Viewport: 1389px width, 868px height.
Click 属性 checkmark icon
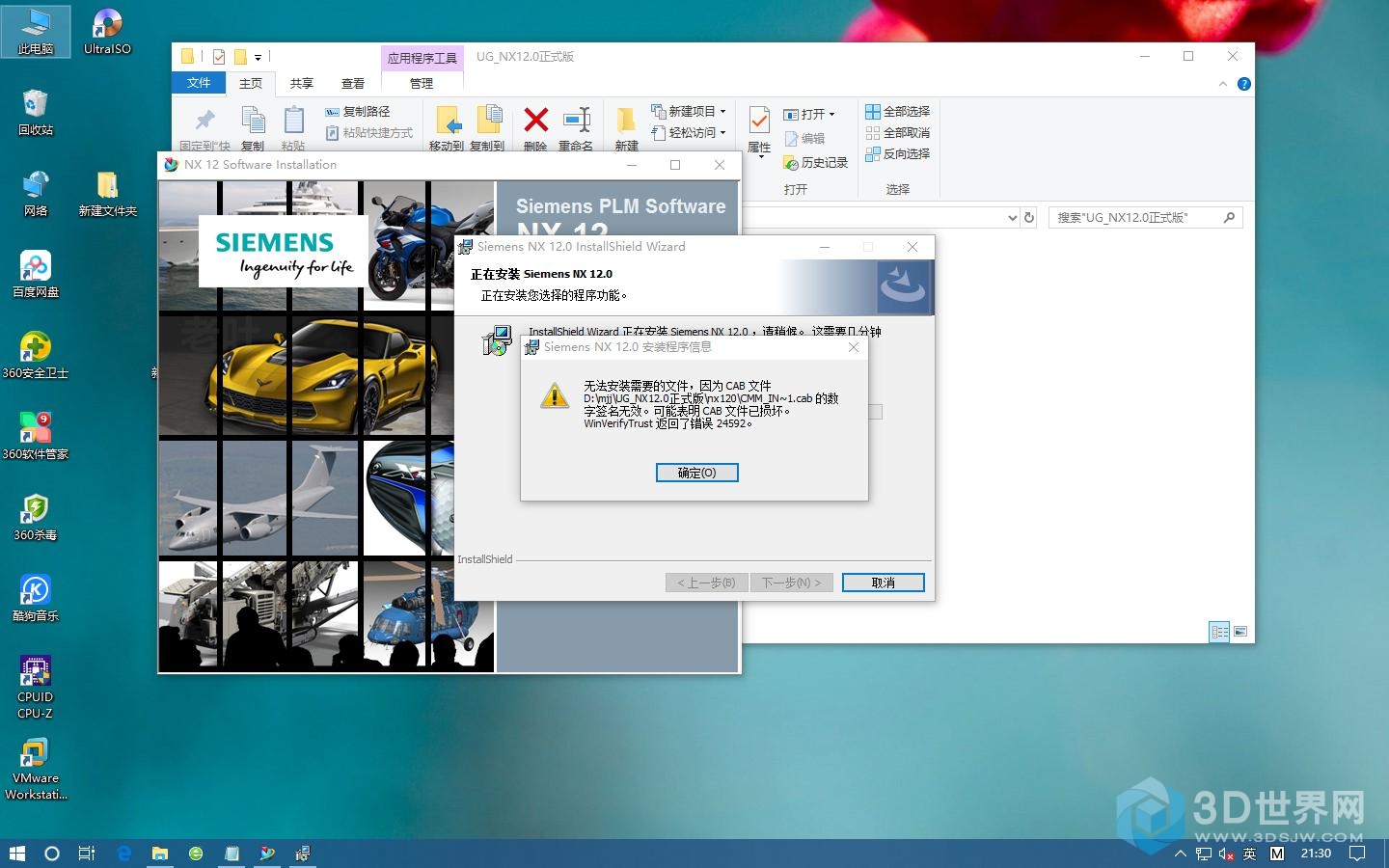pos(759,121)
